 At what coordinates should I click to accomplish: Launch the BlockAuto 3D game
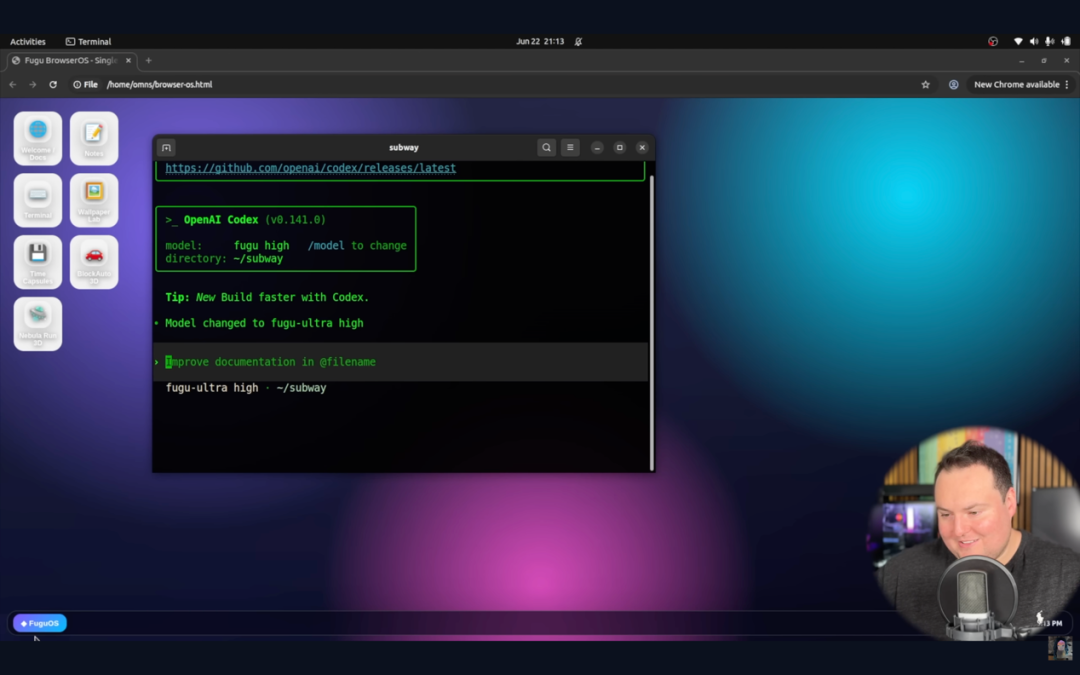click(x=94, y=262)
